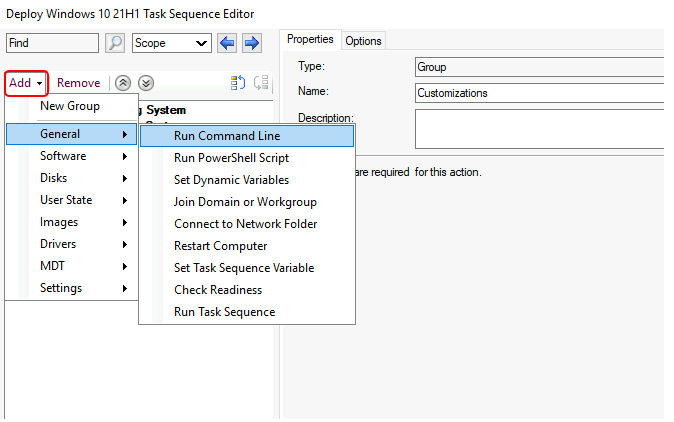
Task: Click the Description text area
Action: (x=539, y=129)
